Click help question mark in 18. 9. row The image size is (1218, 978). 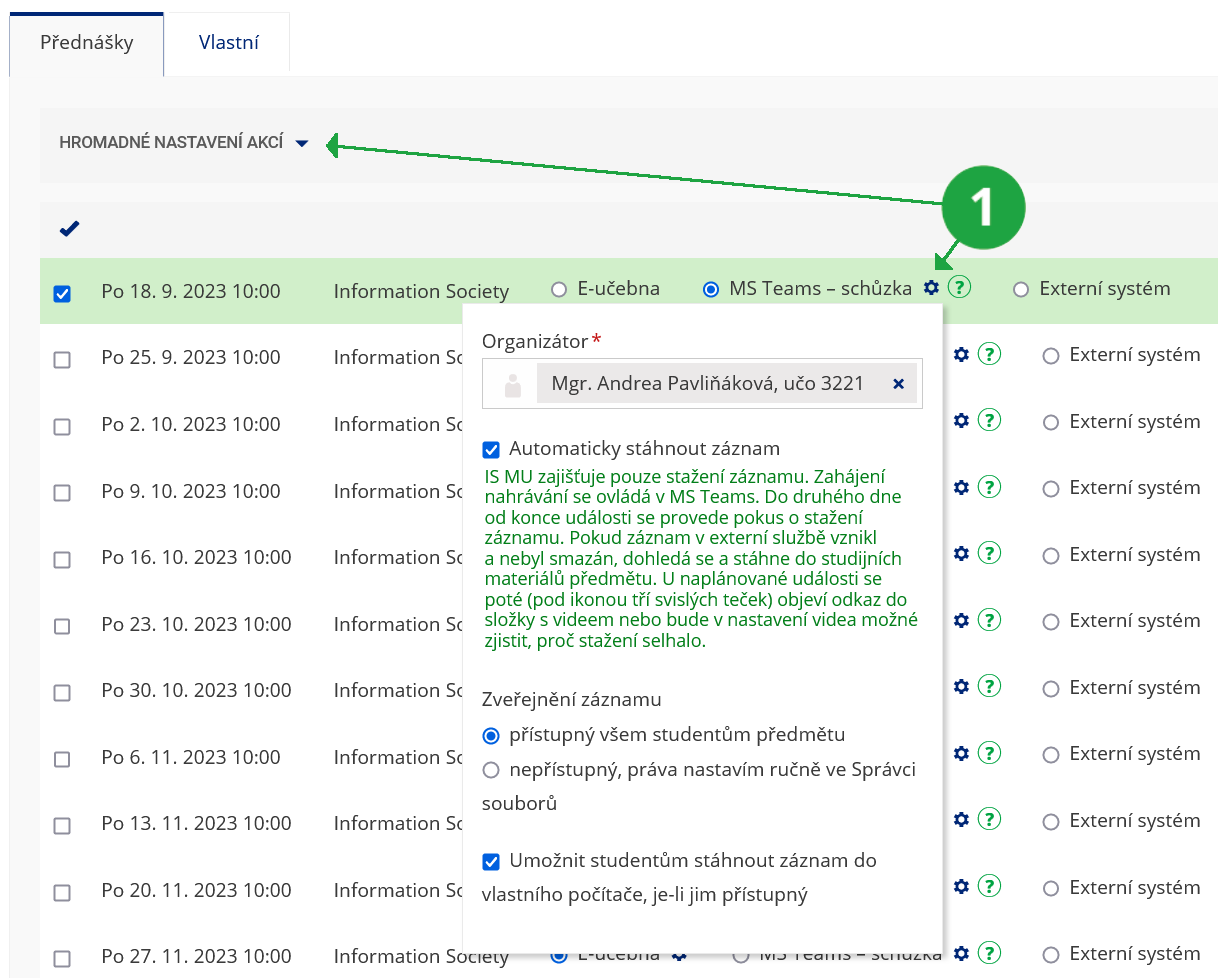(x=959, y=288)
